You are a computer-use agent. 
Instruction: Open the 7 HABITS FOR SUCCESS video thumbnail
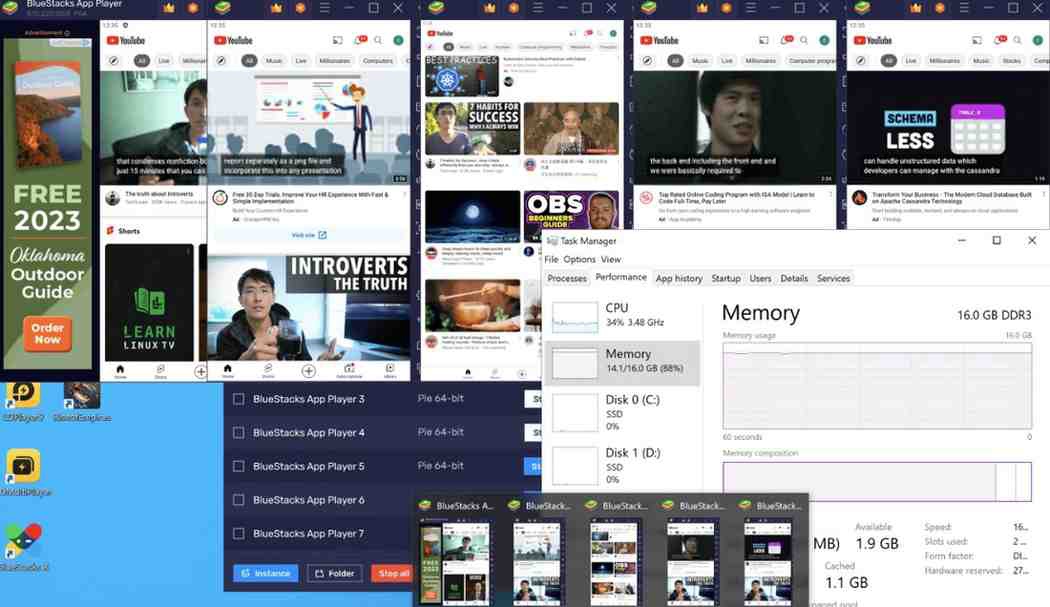click(472, 129)
